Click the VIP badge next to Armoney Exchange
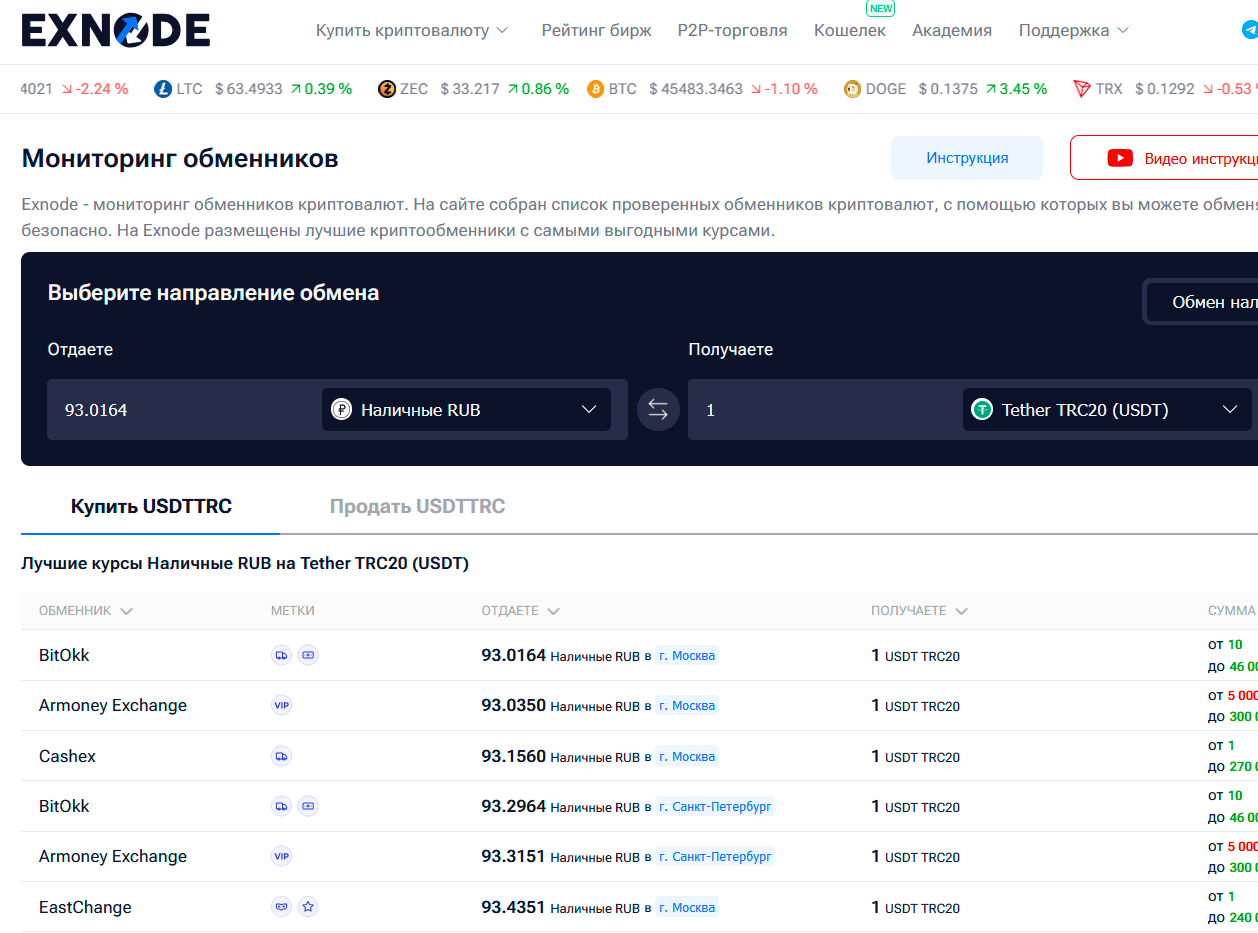Screen dimensions: 1258x933 pyautogui.click(x=281, y=705)
